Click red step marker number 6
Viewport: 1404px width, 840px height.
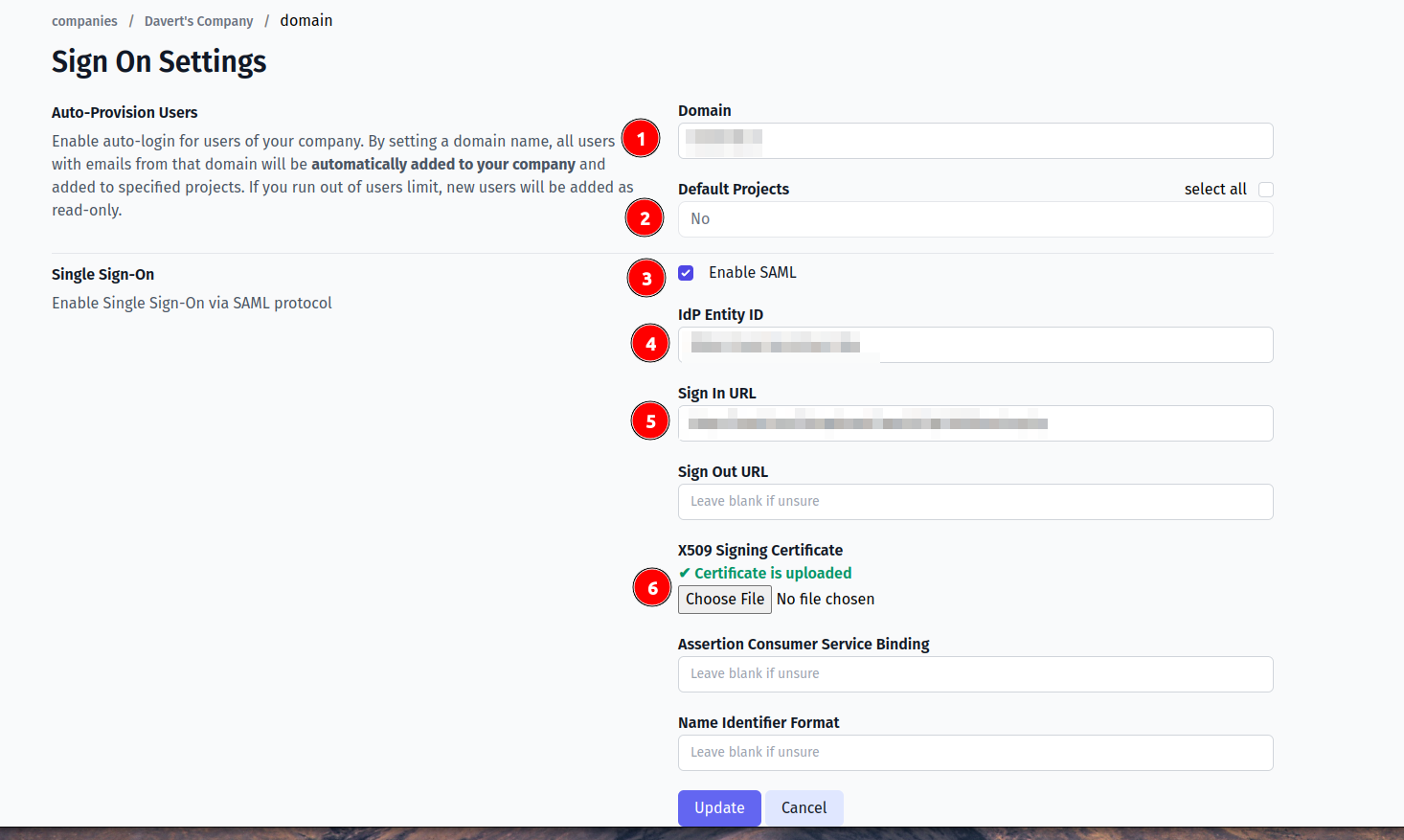coord(652,587)
